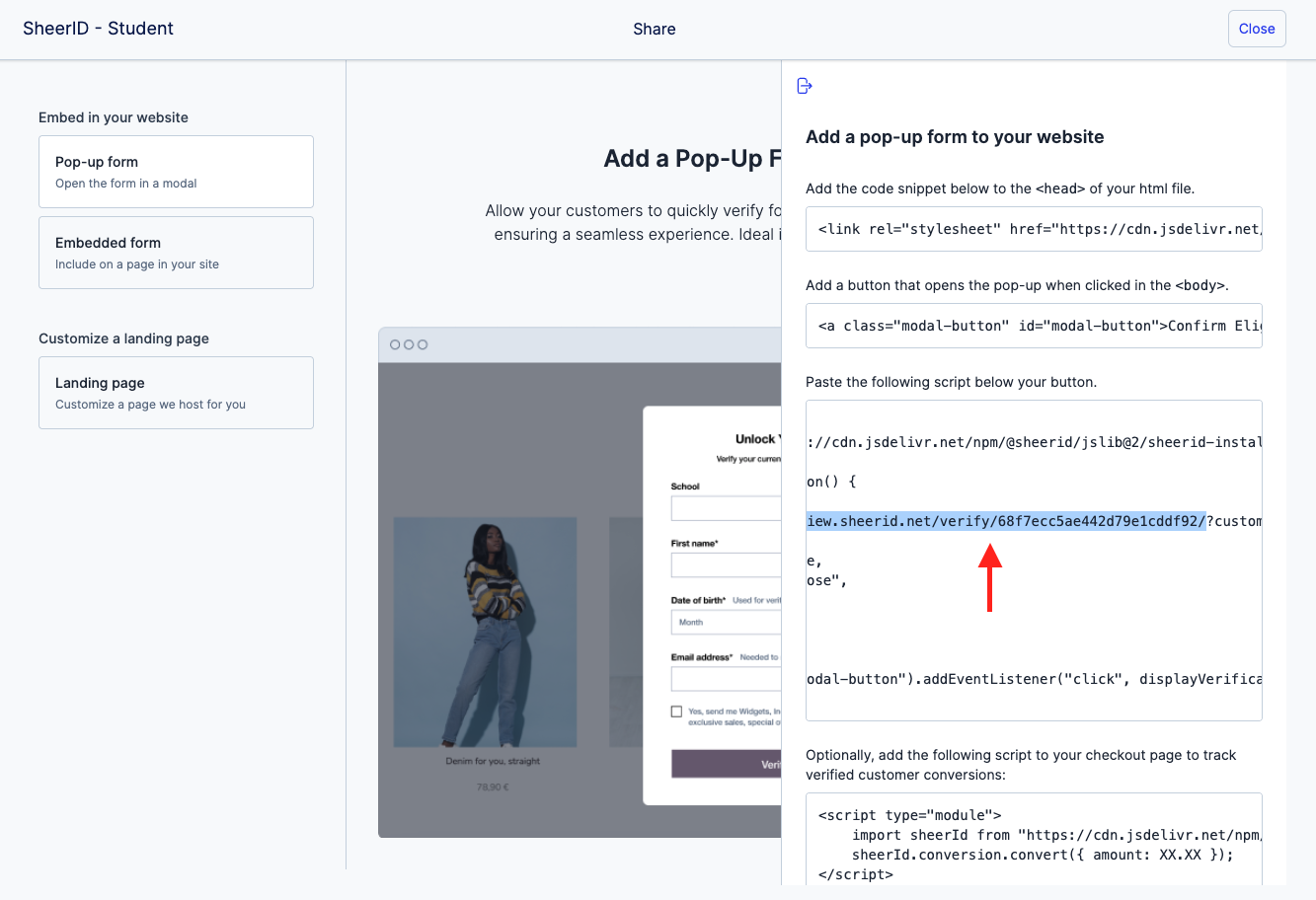Click the modal-button anchor code snippet

(x=1033, y=326)
